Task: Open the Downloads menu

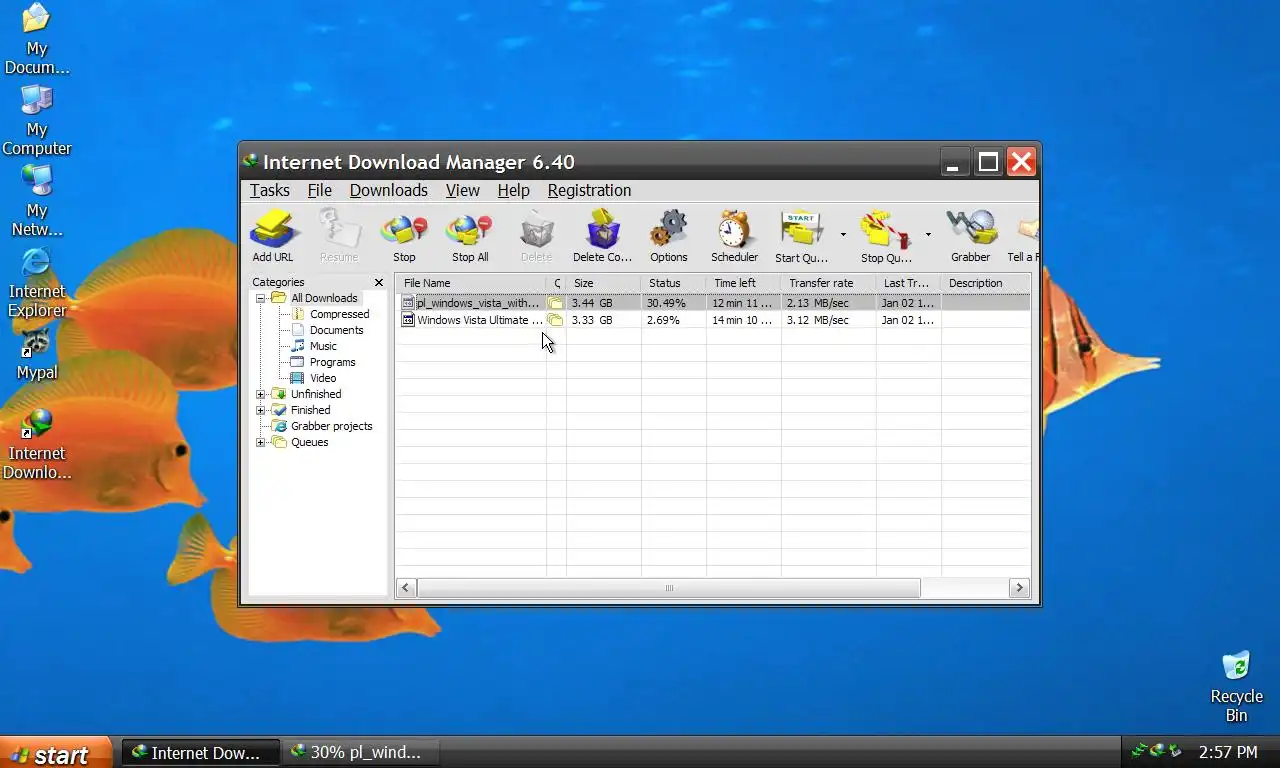Action: [389, 190]
